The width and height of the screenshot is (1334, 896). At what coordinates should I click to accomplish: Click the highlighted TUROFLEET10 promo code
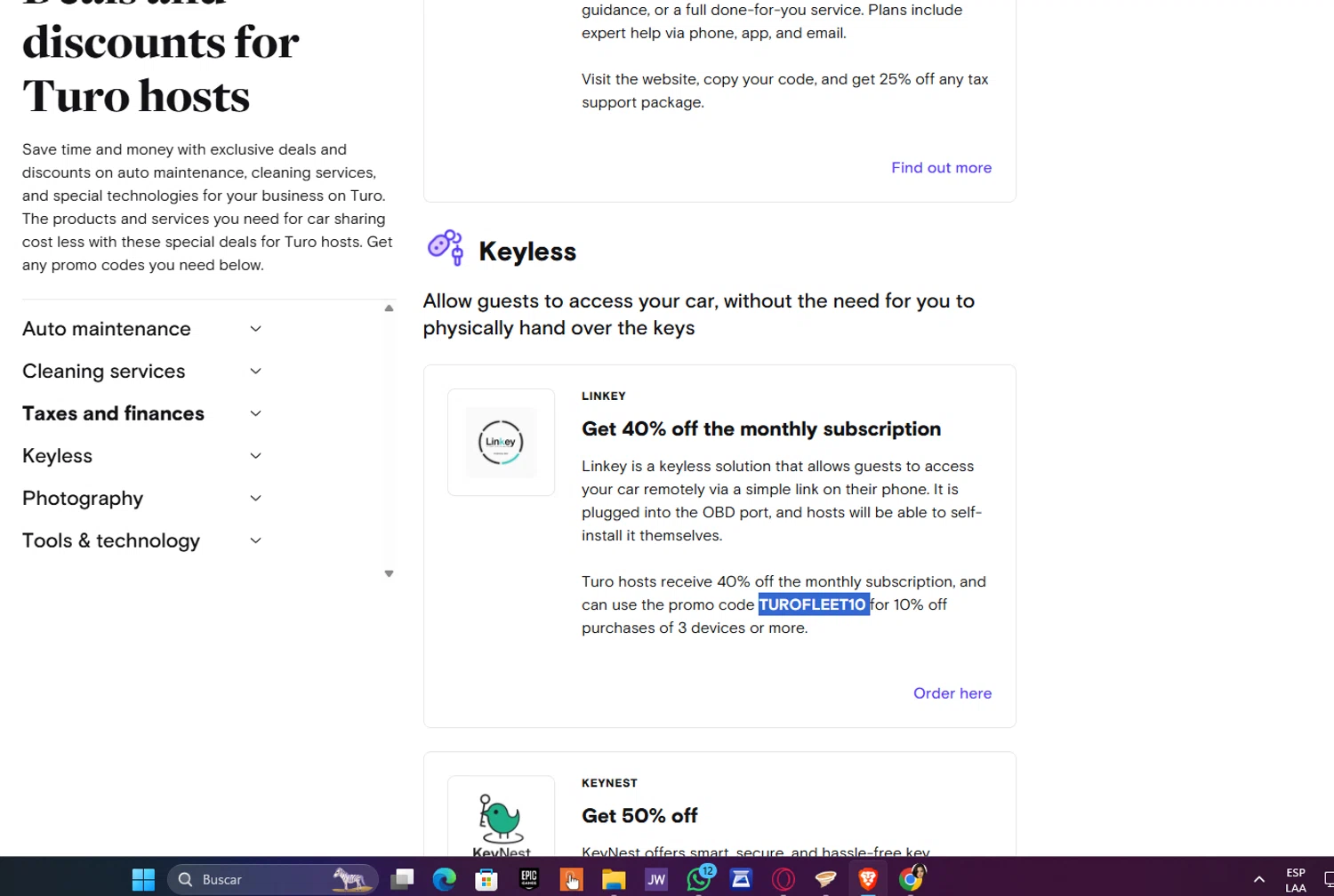click(x=813, y=604)
